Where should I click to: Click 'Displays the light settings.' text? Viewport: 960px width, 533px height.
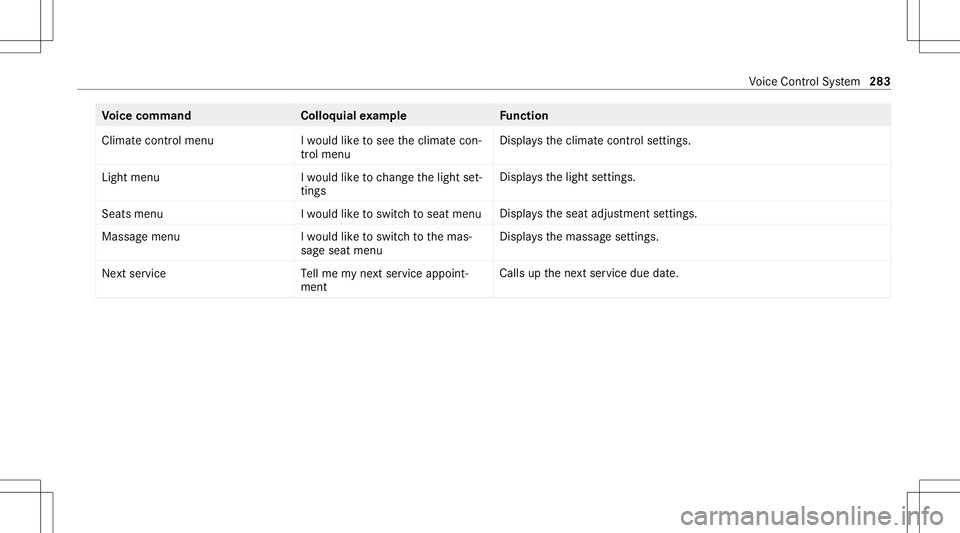pyautogui.click(x=568, y=177)
